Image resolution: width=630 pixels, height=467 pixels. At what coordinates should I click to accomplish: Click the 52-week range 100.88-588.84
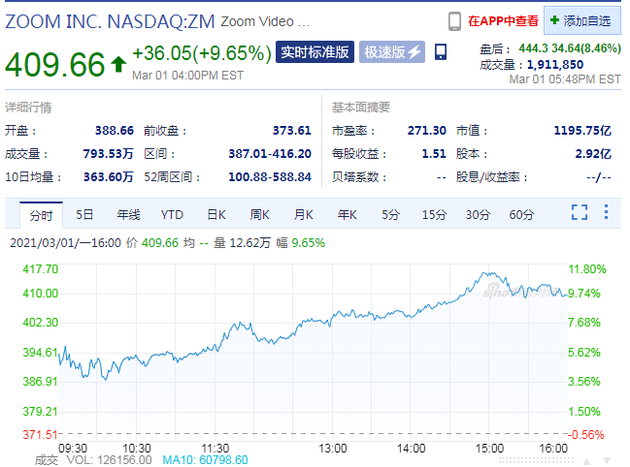pyautogui.click(x=270, y=177)
